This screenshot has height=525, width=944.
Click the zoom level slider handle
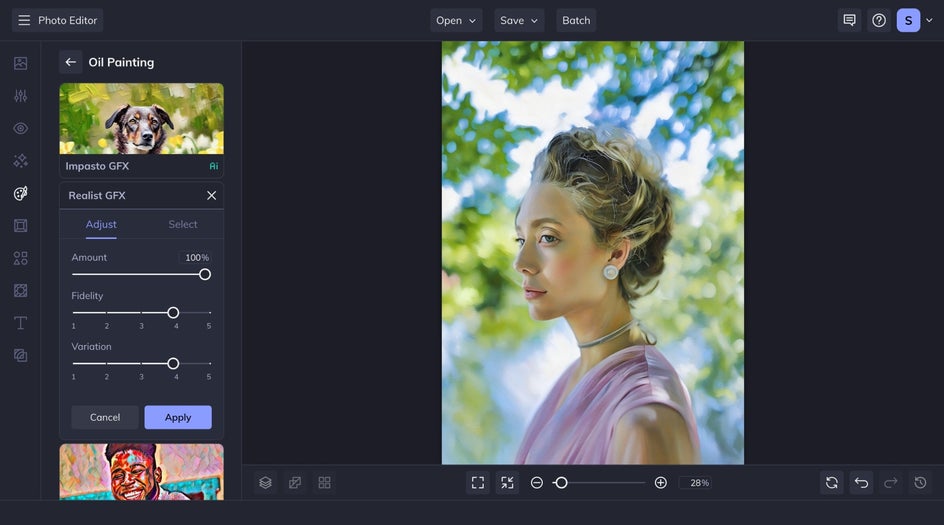(x=561, y=483)
